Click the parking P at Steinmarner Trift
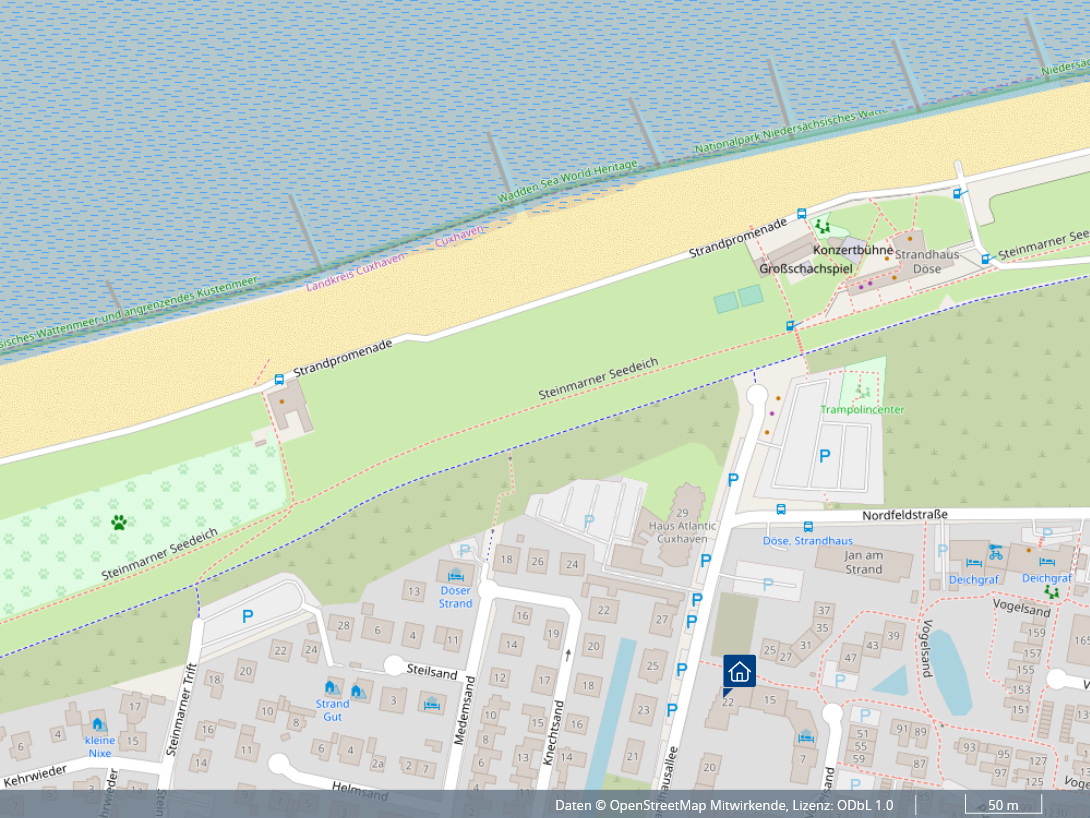Image resolution: width=1090 pixels, height=818 pixels. (247, 617)
